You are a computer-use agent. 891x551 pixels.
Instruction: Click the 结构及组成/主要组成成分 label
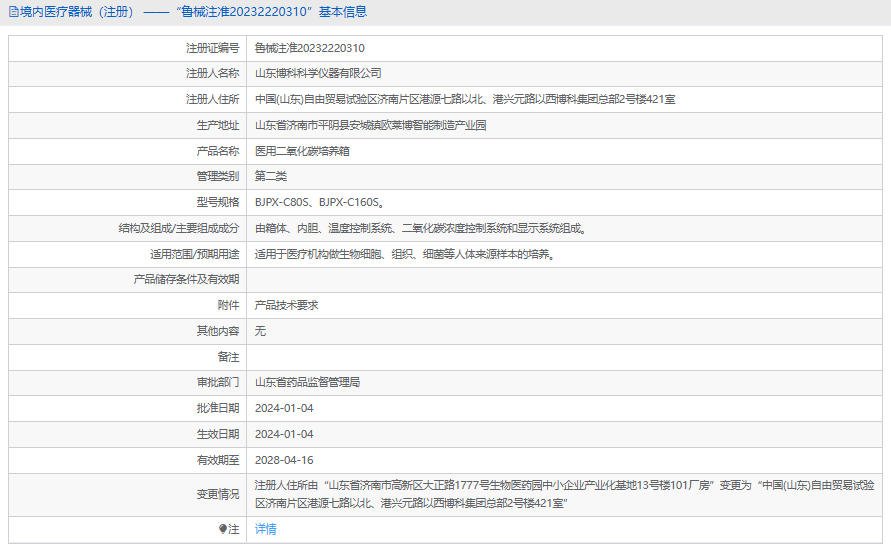coord(178,228)
